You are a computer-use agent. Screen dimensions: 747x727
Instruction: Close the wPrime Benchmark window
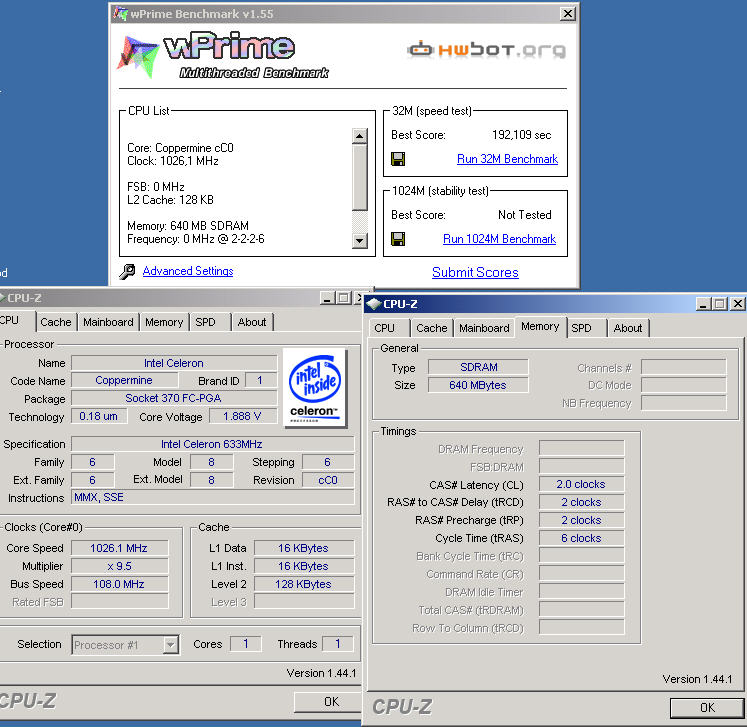pos(567,14)
